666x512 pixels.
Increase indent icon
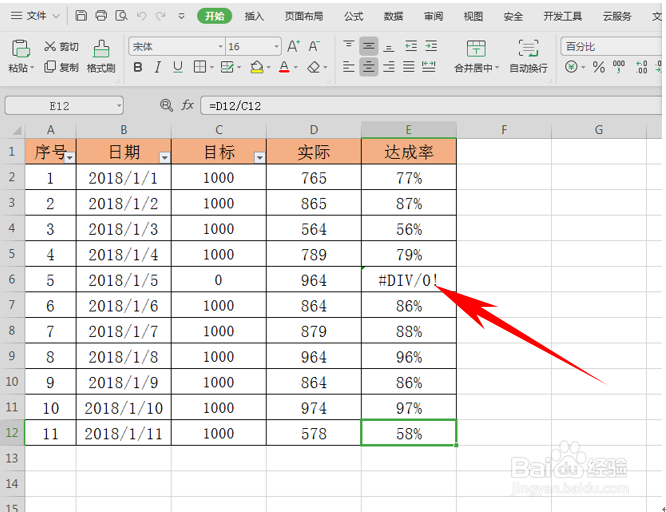tap(431, 46)
